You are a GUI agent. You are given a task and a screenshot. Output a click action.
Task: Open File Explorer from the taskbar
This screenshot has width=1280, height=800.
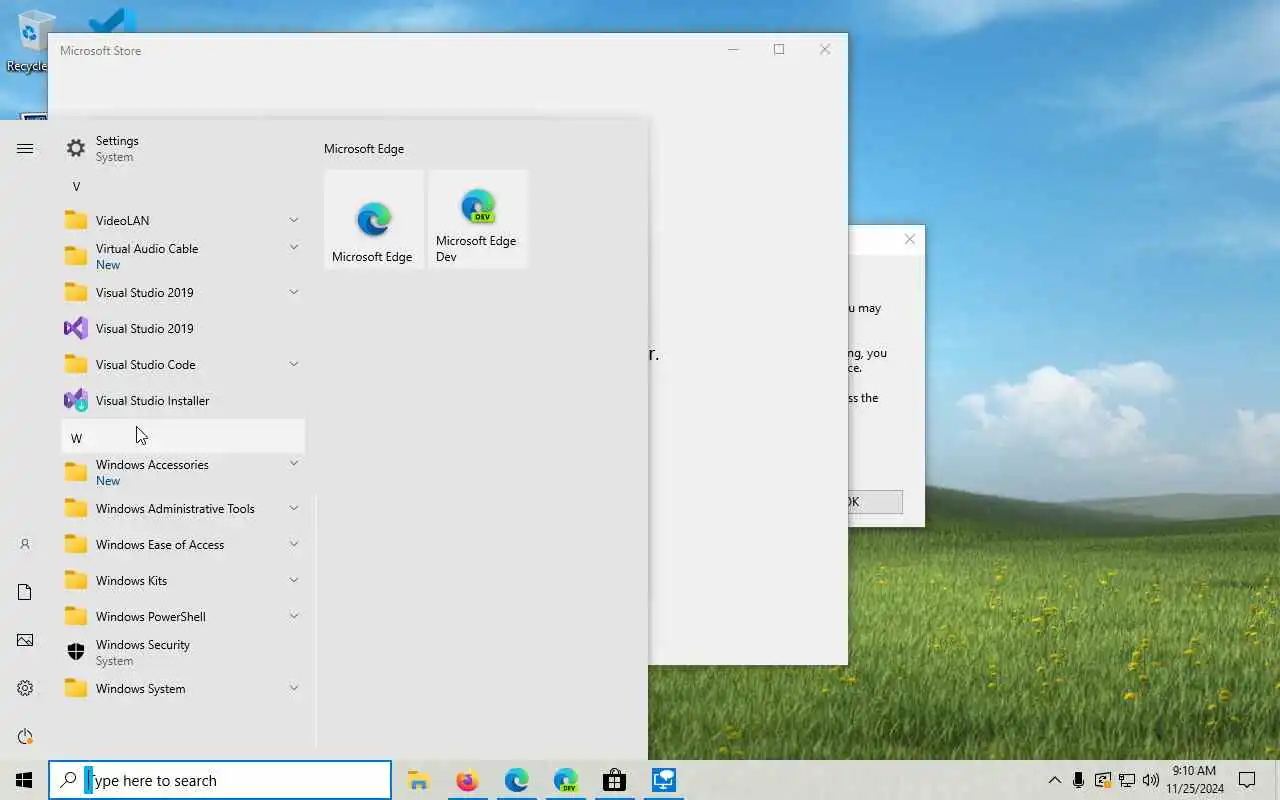coord(418,780)
